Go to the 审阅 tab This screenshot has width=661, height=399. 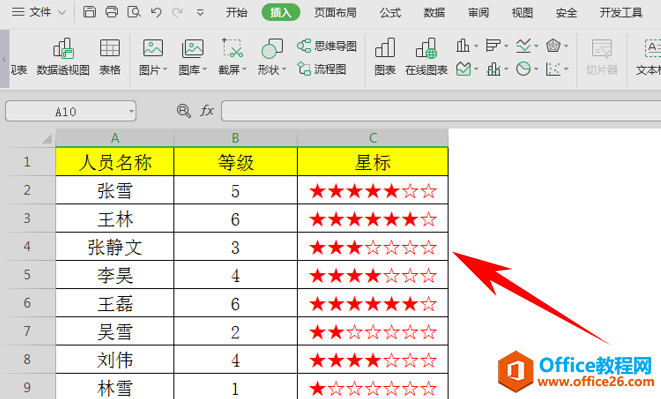(x=478, y=13)
